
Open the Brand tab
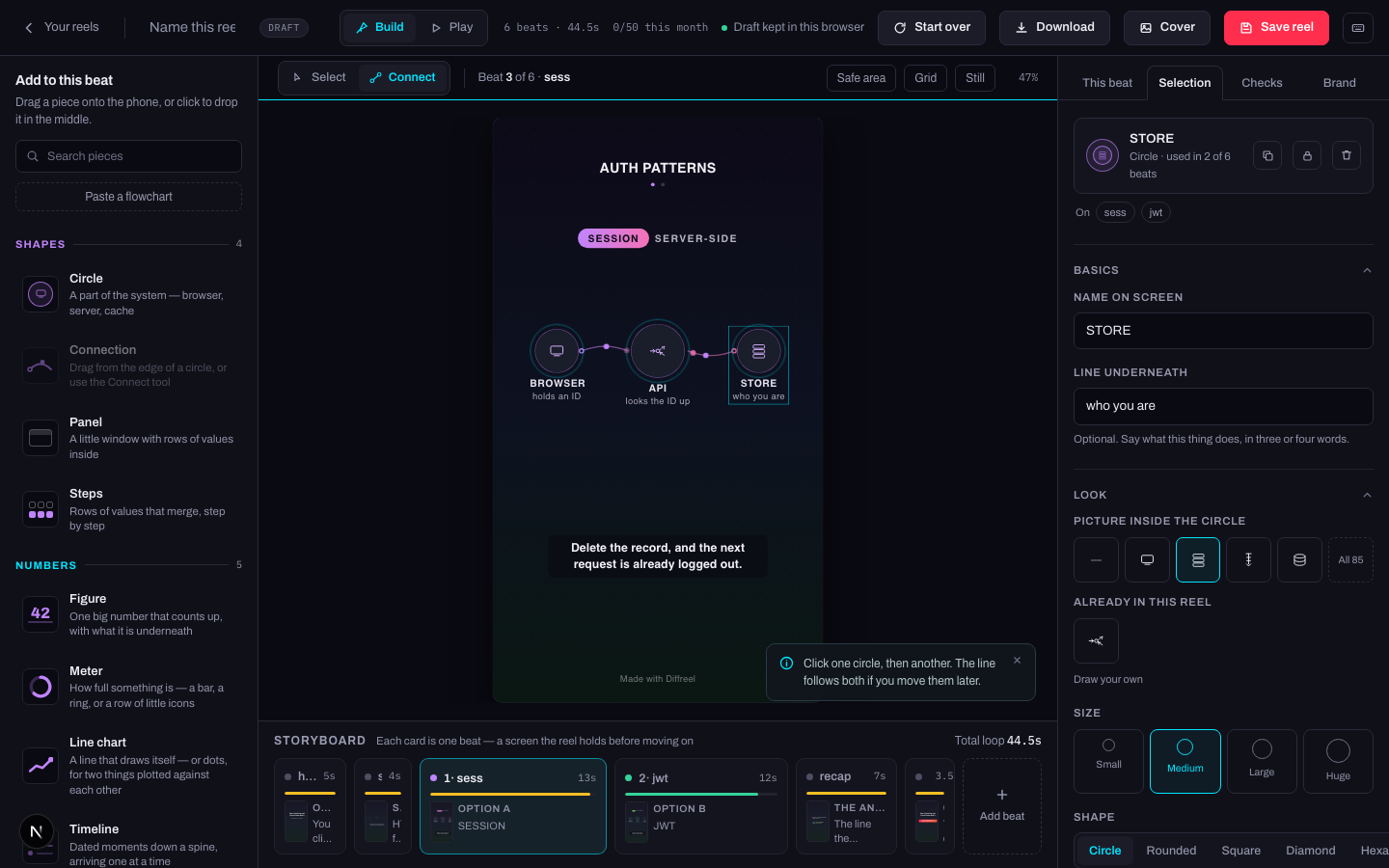pos(1339,83)
